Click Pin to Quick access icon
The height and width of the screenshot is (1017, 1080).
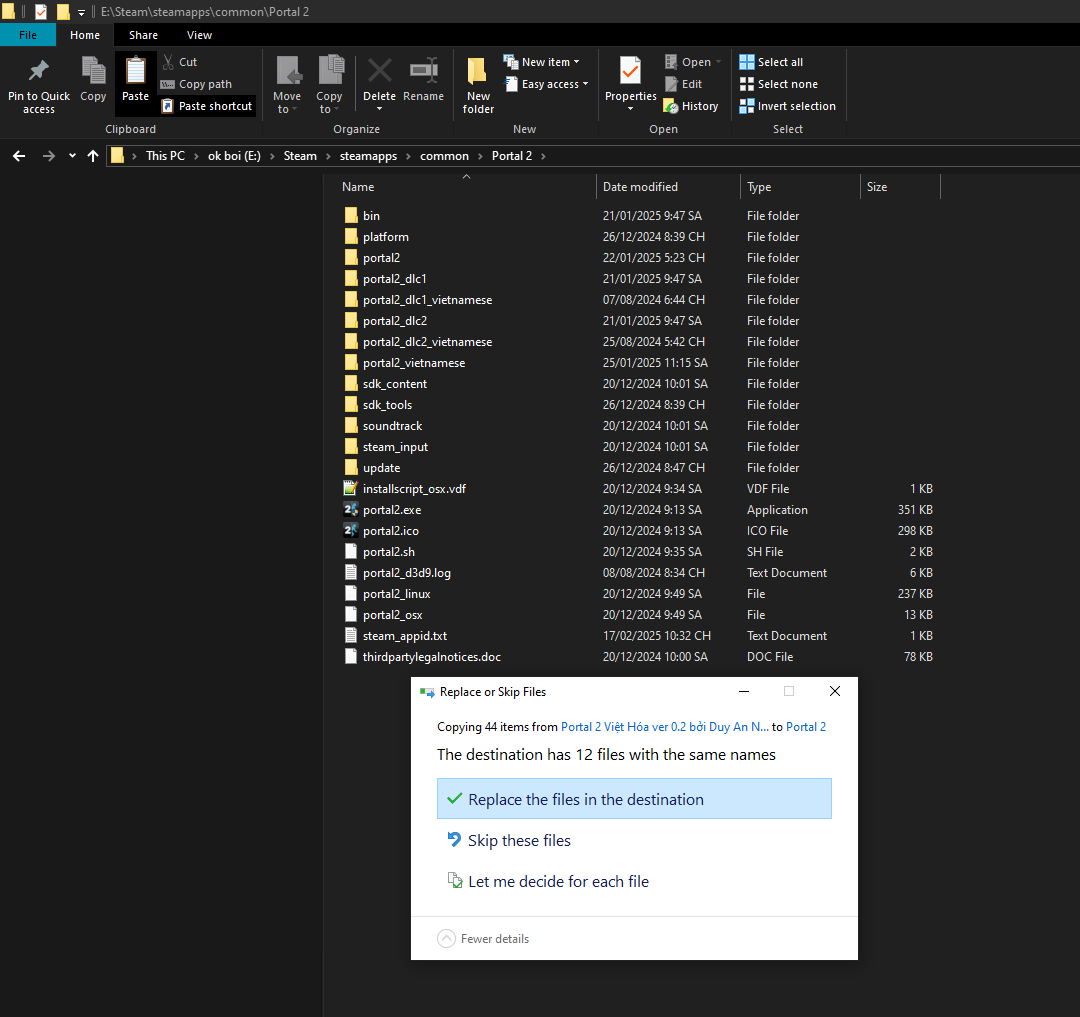[39, 70]
